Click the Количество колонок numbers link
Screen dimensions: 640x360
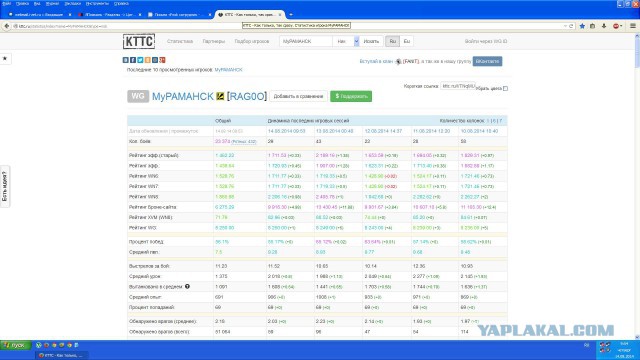pyautogui.click(x=495, y=121)
